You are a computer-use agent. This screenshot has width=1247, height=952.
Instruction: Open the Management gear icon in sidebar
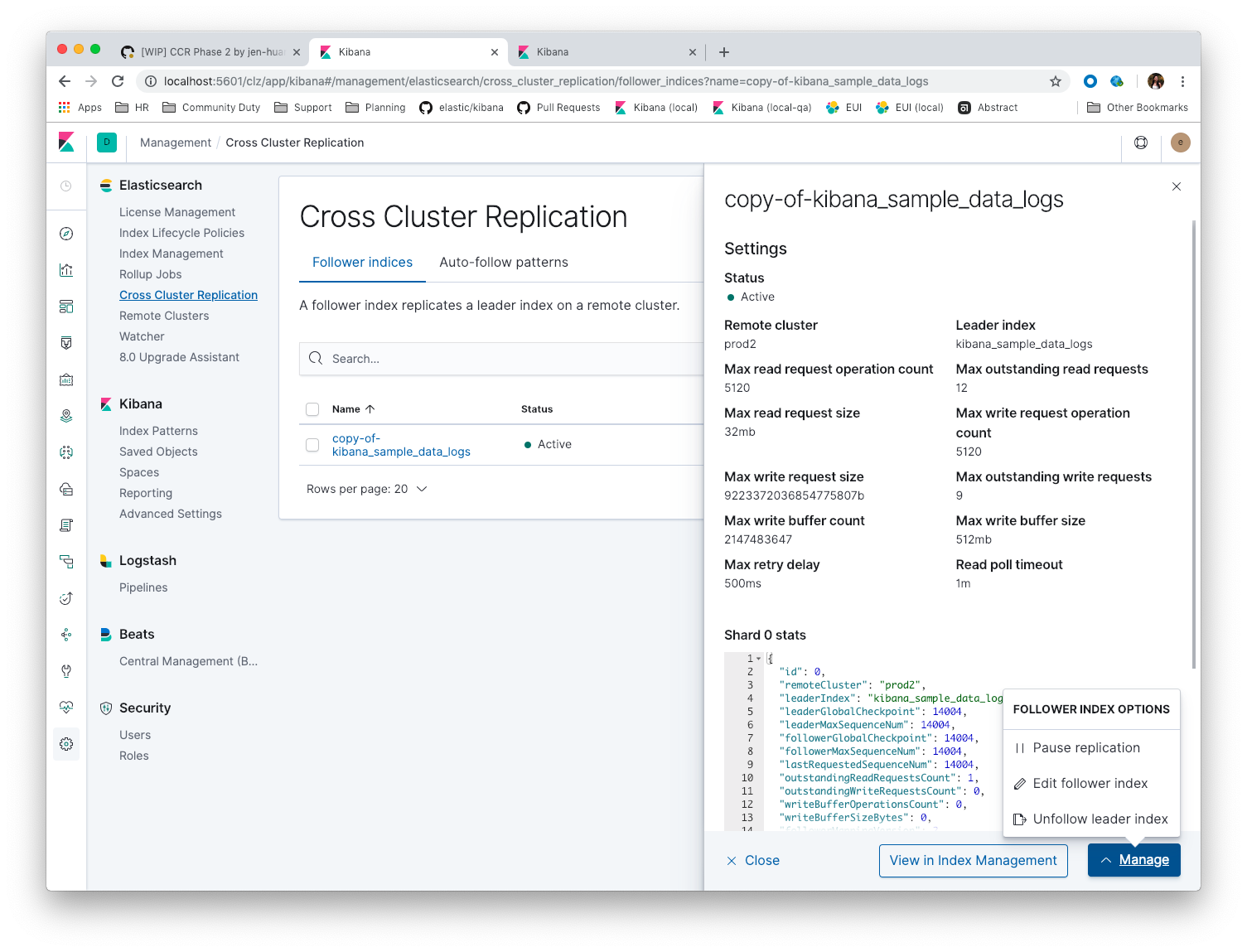click(66, 744)
